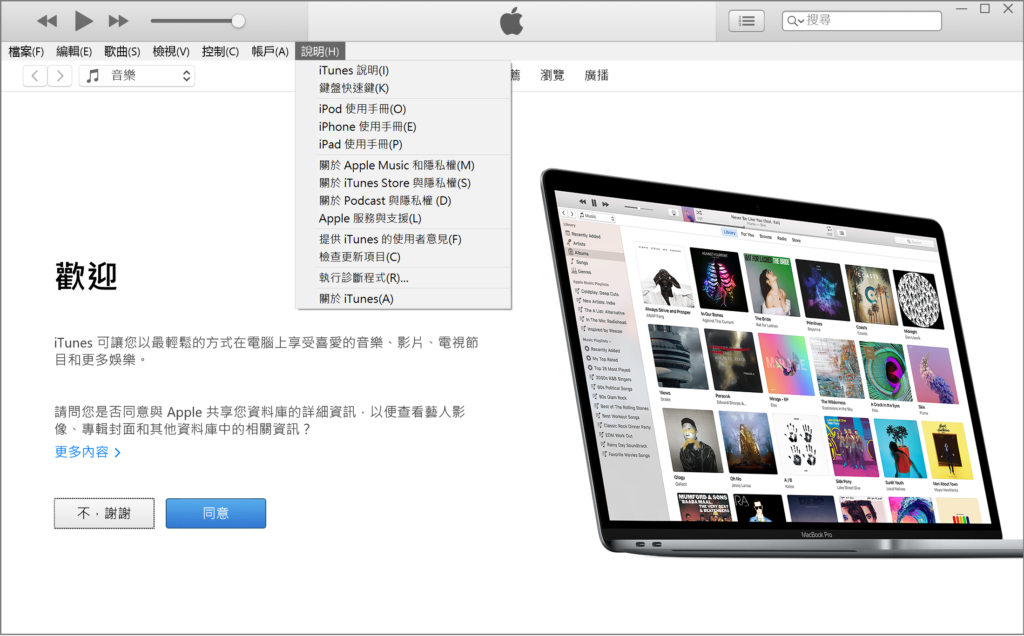The image size is (1024, 636).
Task: Minimize the iTunes window
Action: pyautogui.click(x=961, y=9)
